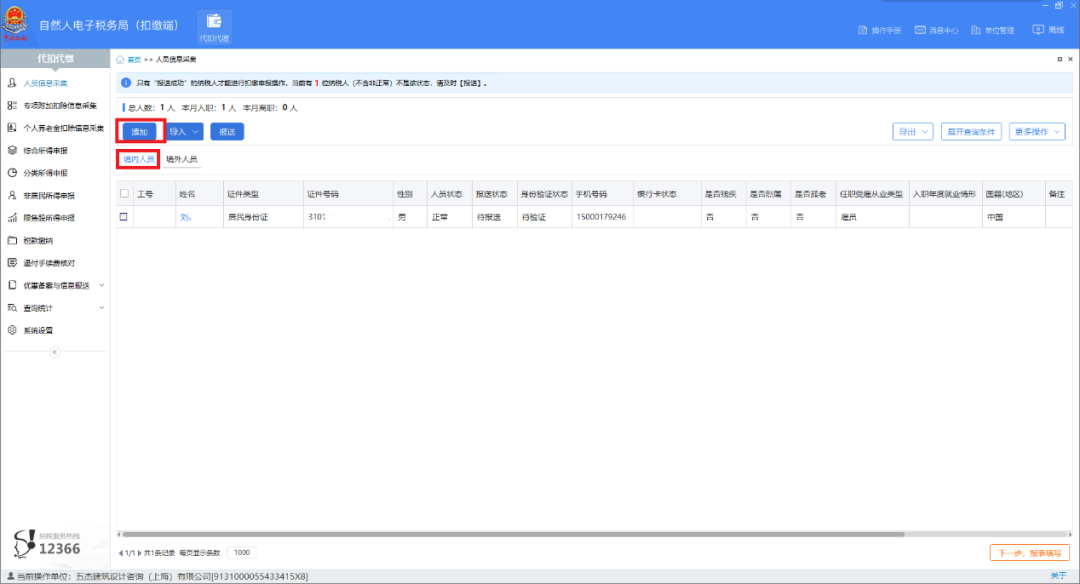Click the 添加 add button
Image resolution: width=1080 pixels, height=584 pixels.
point(140,132)
